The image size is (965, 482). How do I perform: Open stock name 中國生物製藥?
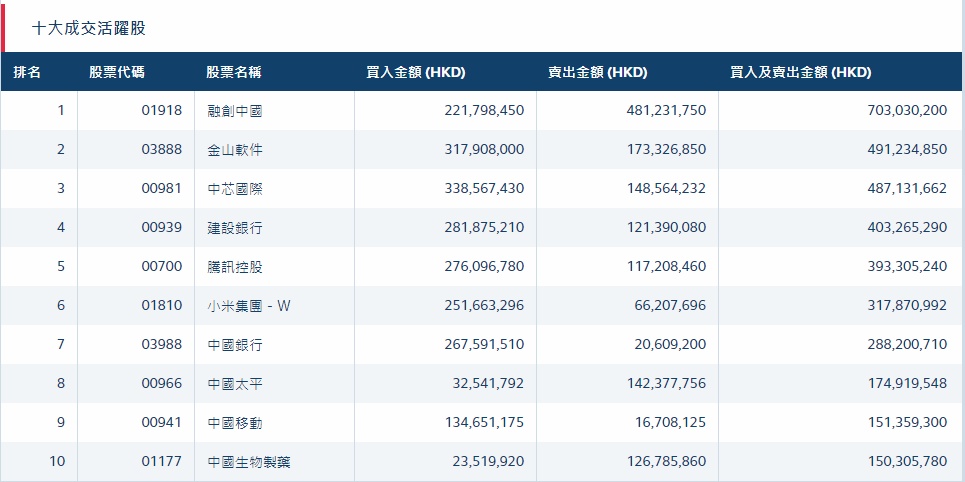249,462
